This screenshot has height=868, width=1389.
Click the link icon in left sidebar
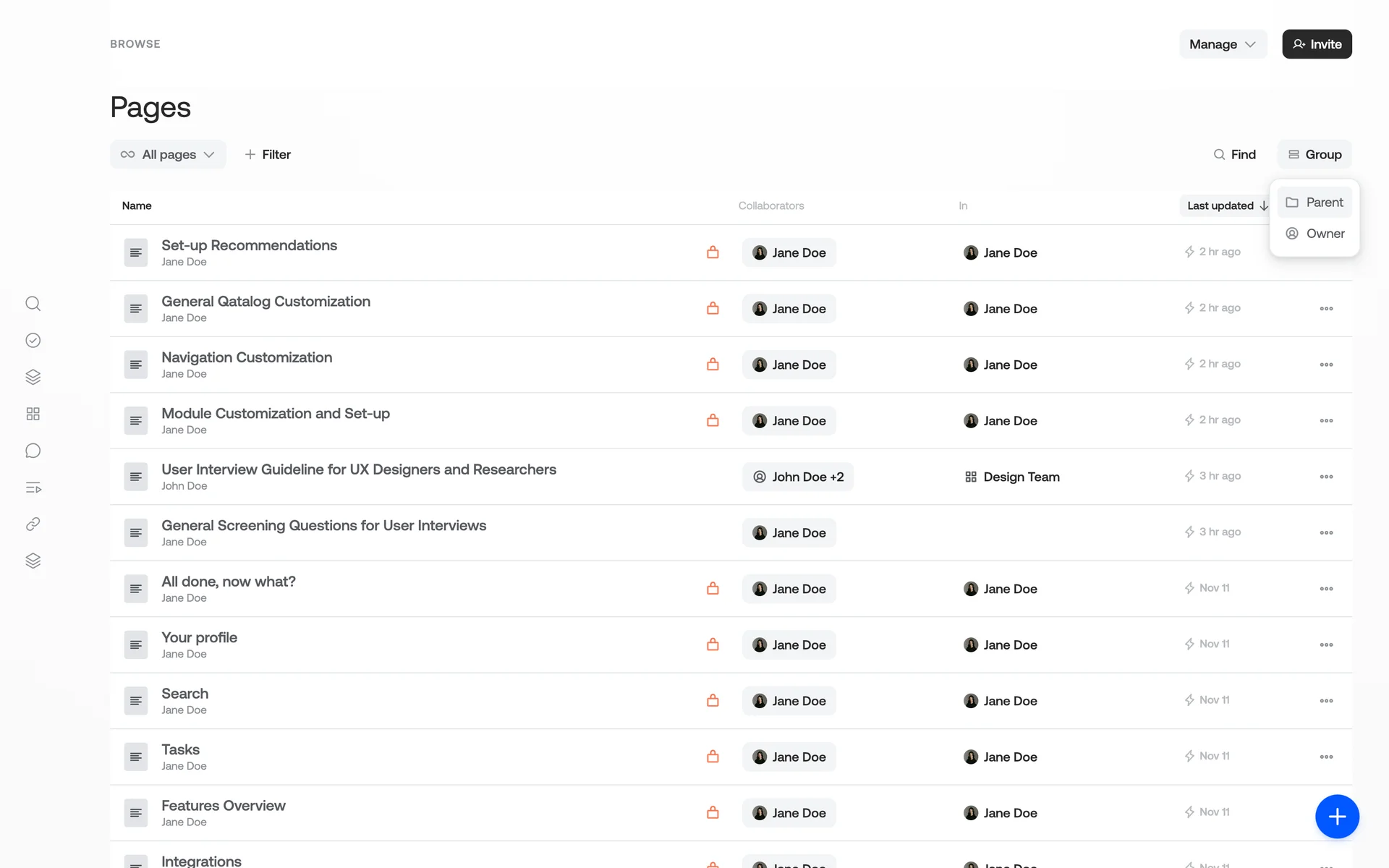point(33,524)
